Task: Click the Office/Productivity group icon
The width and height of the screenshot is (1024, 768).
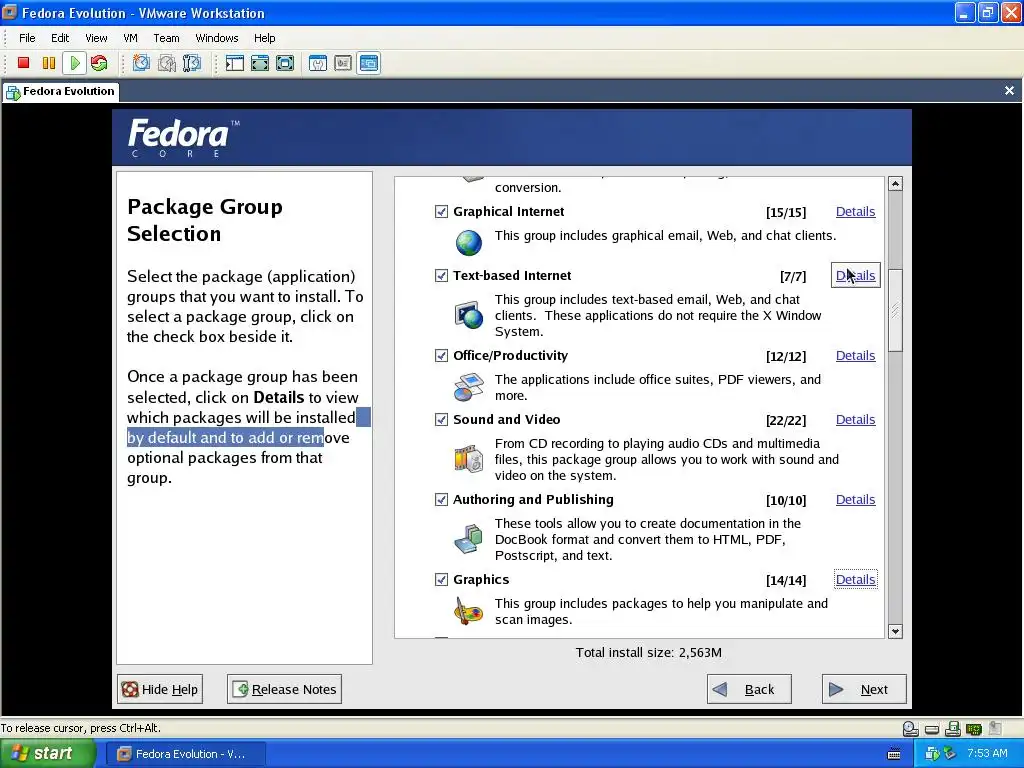Action: (x=469, y=387)
